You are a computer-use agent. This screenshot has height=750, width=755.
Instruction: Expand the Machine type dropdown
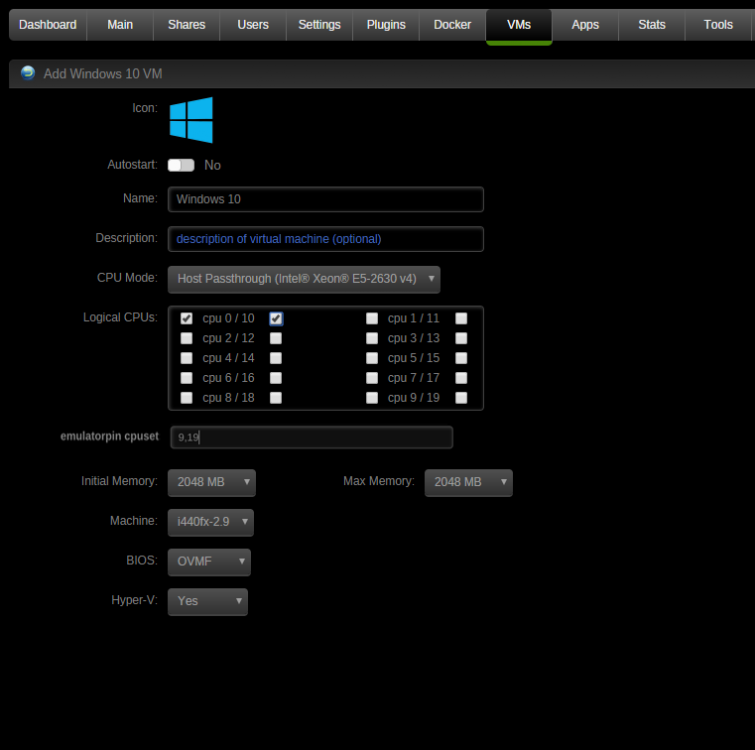[210, 522]
